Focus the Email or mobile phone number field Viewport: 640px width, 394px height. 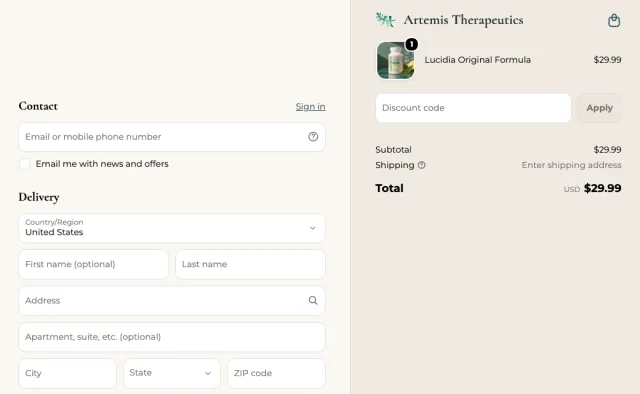tap(172, 137)
